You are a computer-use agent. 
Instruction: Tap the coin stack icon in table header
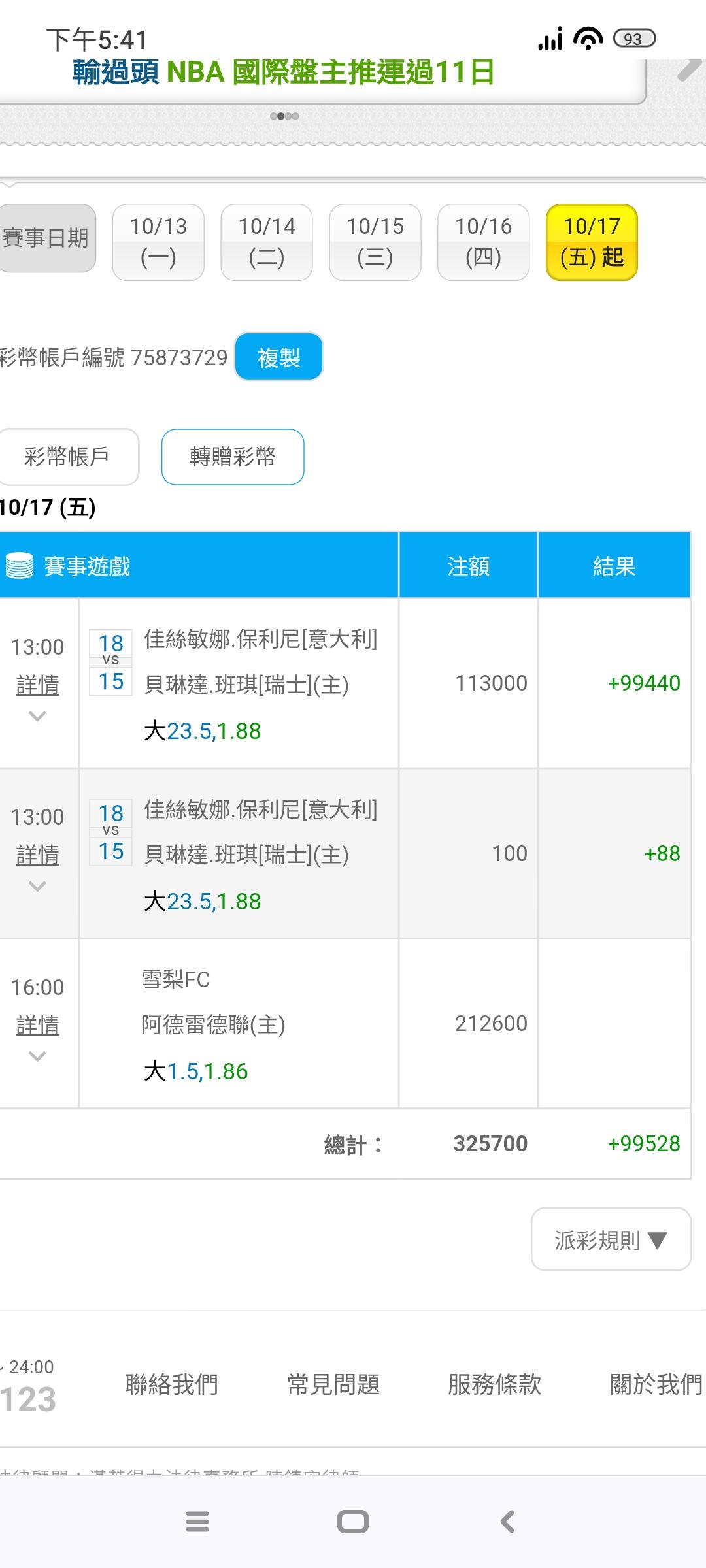point(19,566)
